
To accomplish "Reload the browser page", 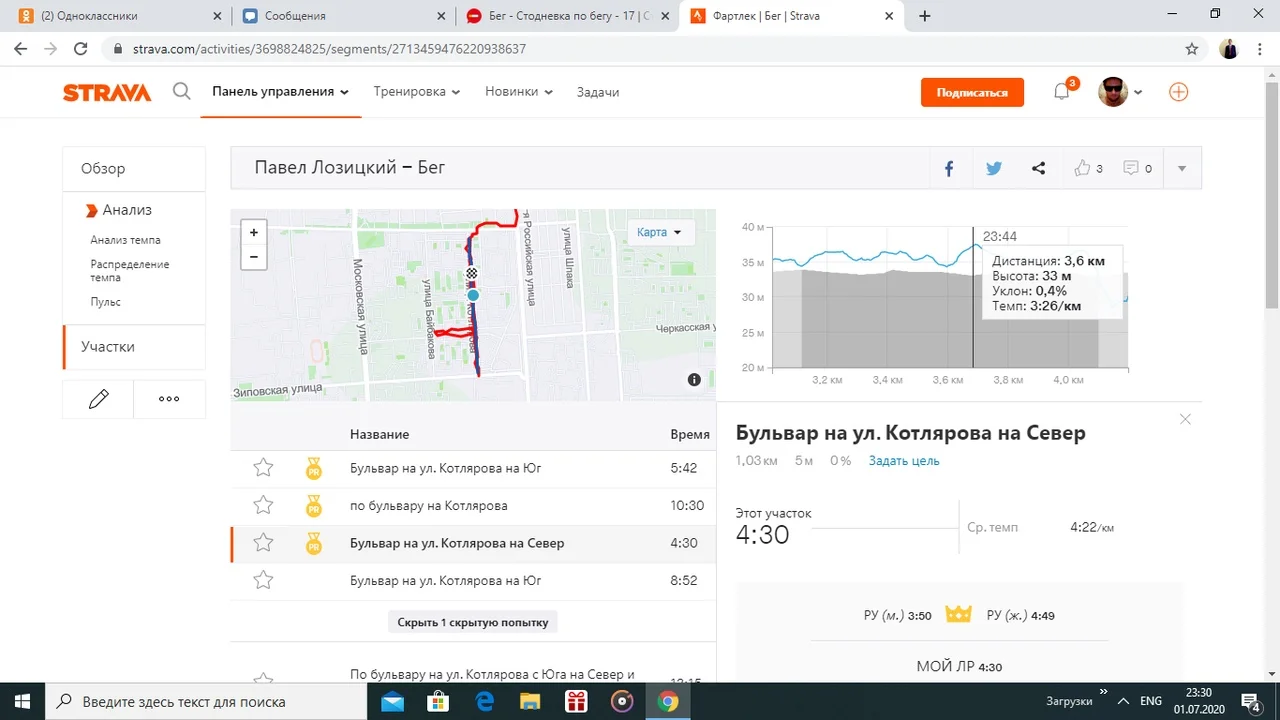I will tap(81, 48).
